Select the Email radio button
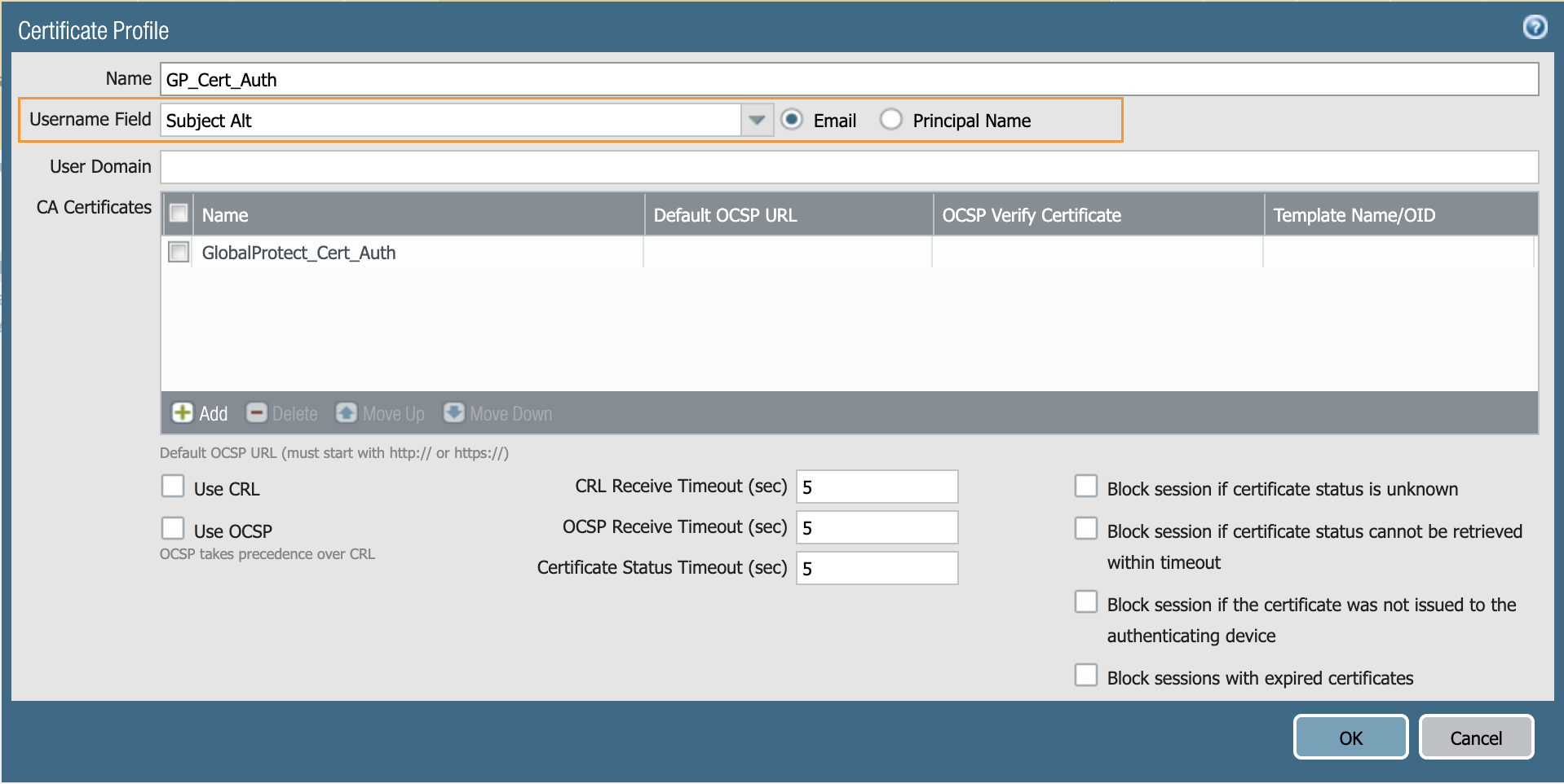Viewport: 1564px width, 784px height. (x=791, y=119)
